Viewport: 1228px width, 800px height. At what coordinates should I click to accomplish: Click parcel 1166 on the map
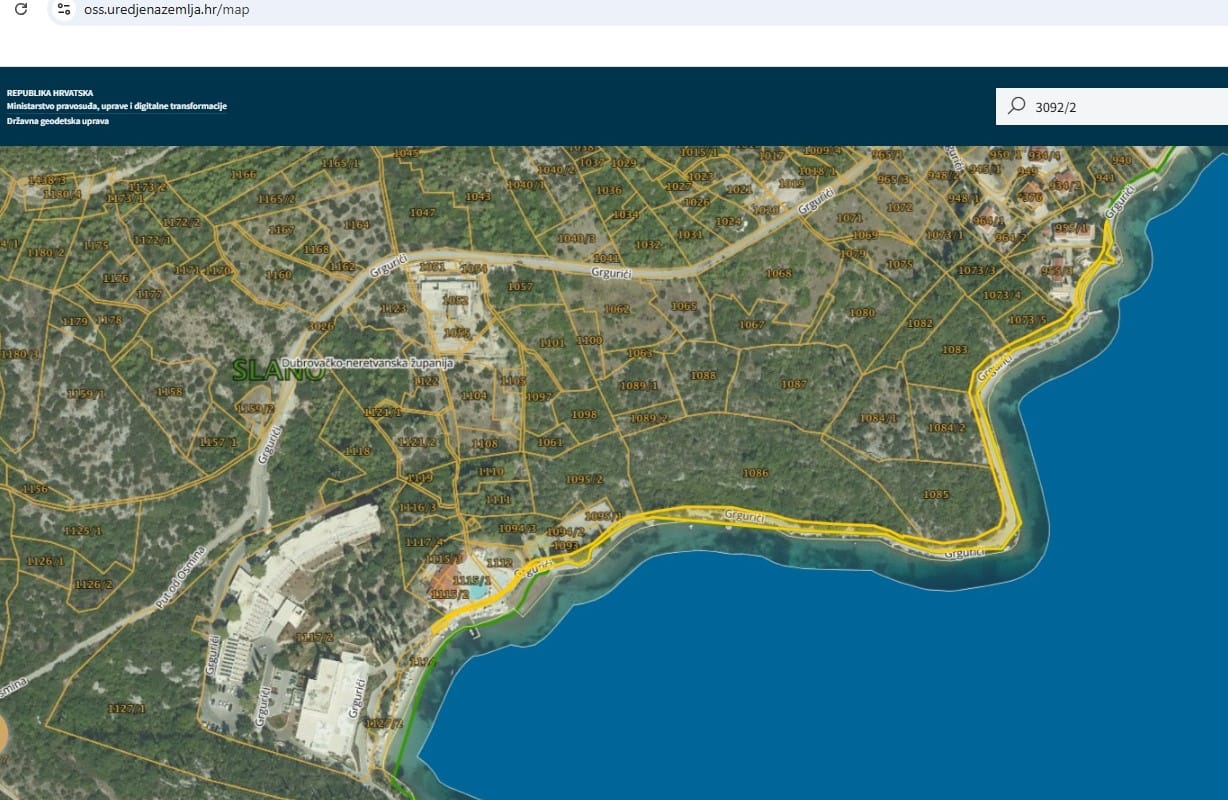tap(243, 174)
